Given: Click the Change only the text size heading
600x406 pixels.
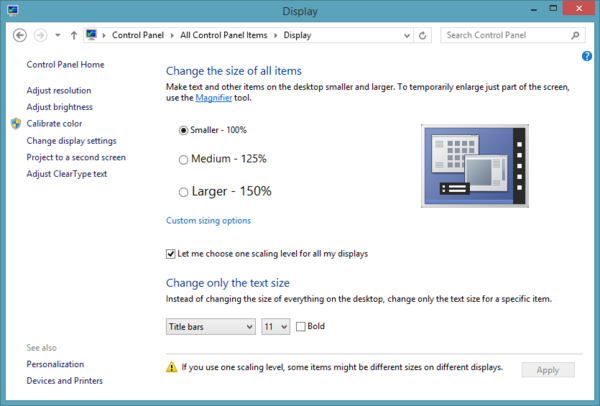Looking at the screenshot, I should (x=228, y=283).
